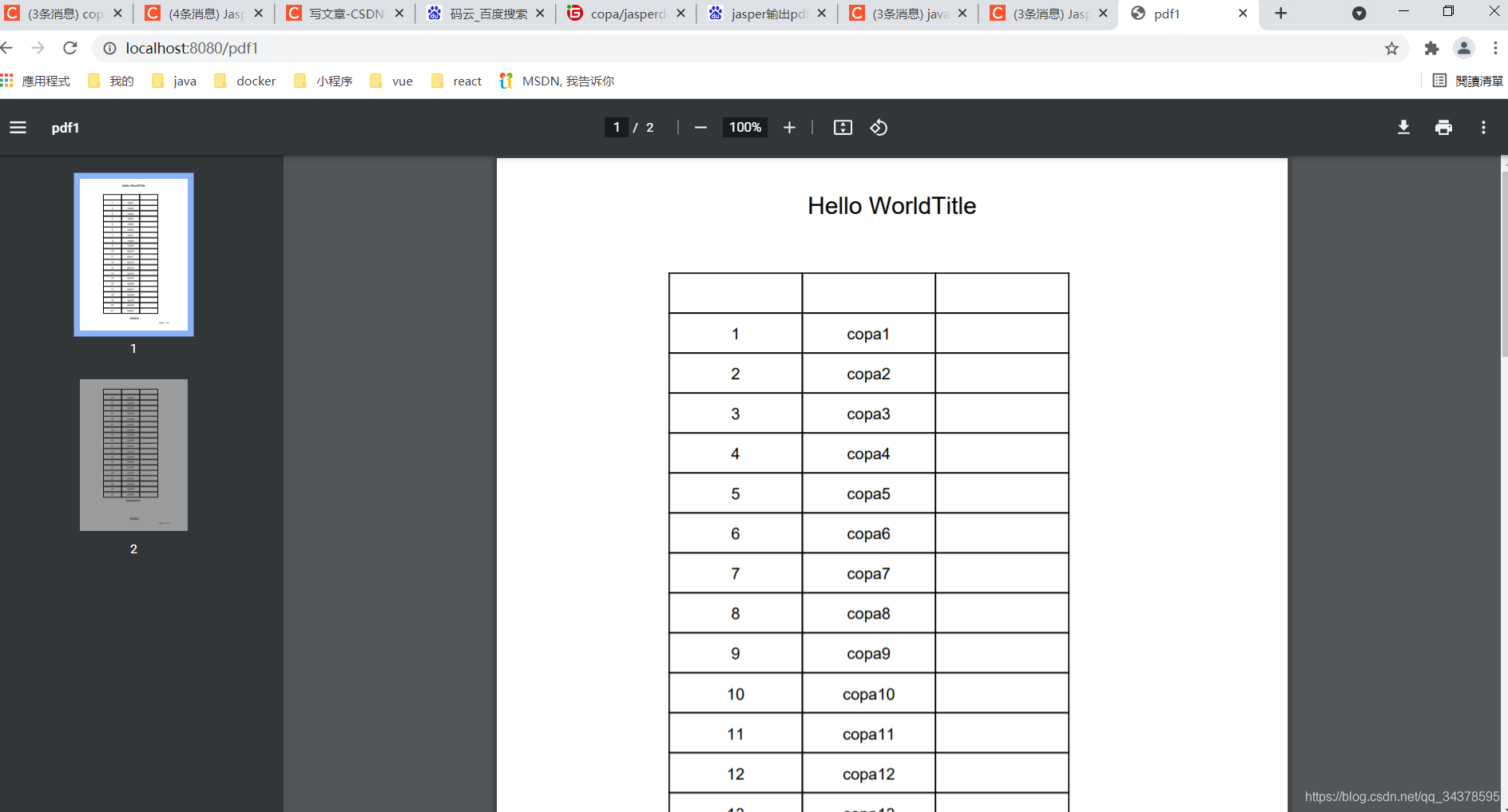
Task: Switch to the jasper输出pdf tab
Action: click(768, 14)
